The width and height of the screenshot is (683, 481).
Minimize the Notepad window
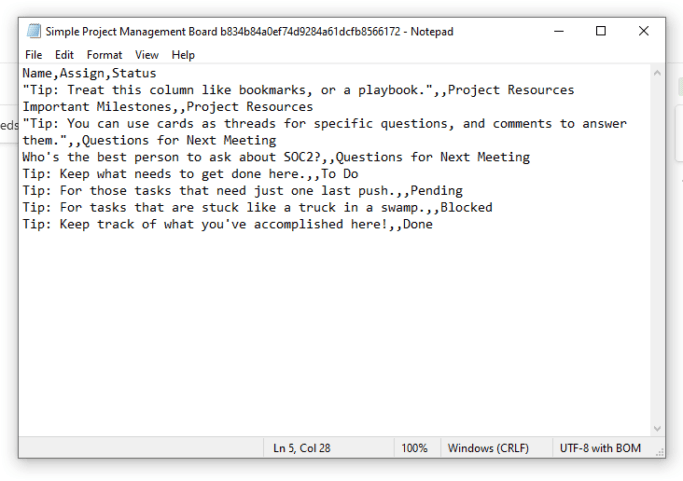(x=559, y=31)
